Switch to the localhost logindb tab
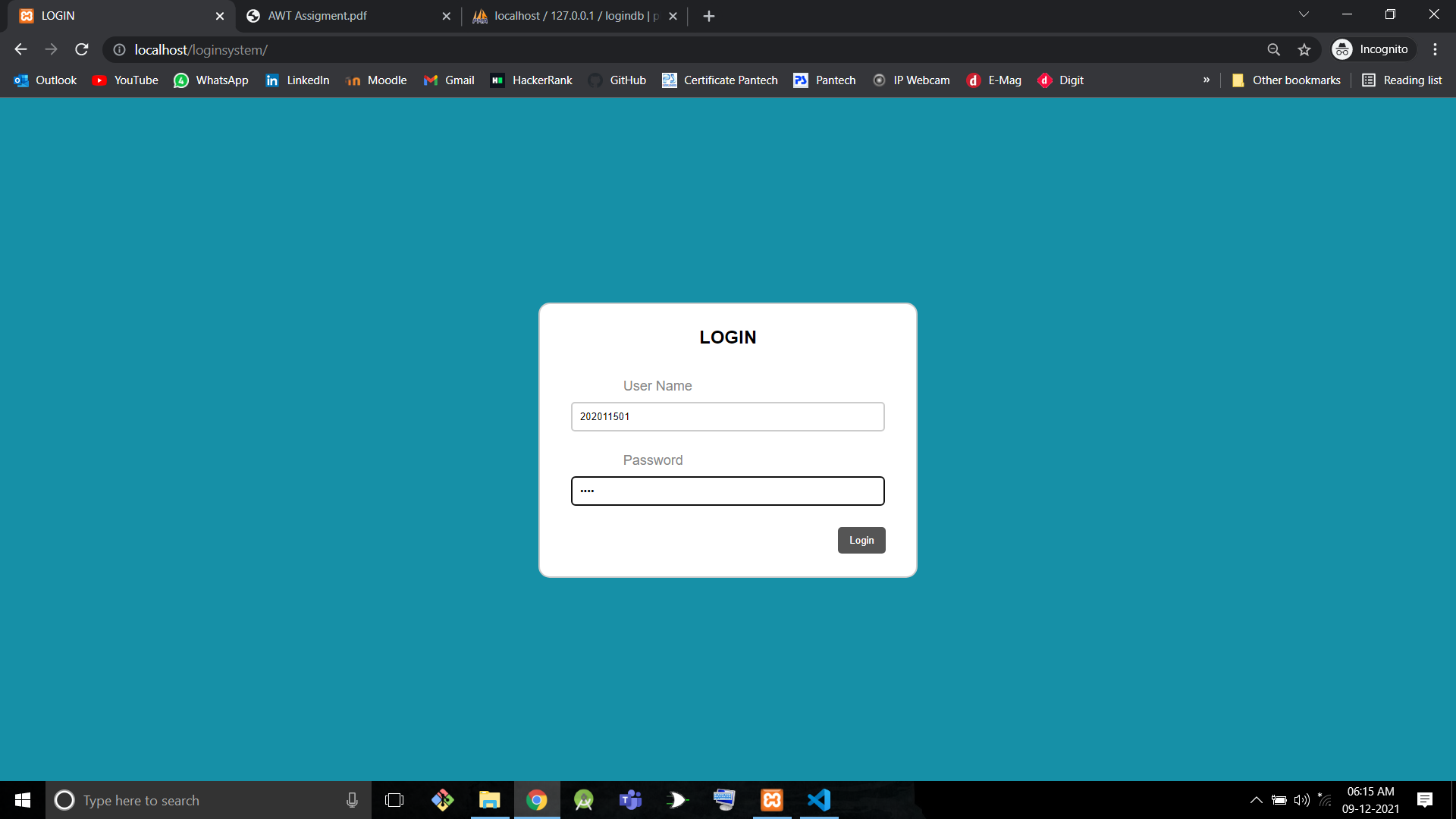The width and height of the screenshot is (1456, 819). 569,16
